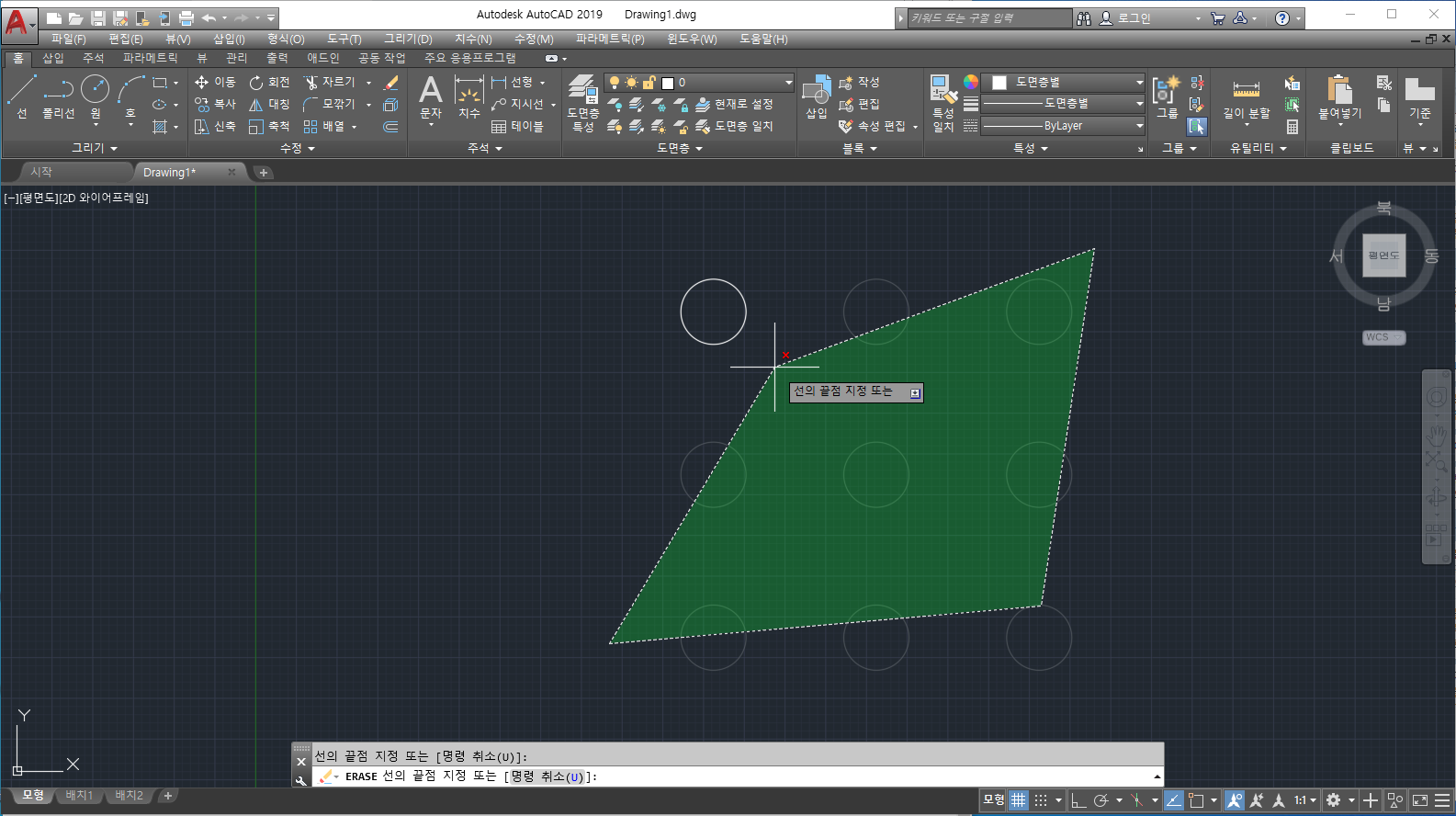Image resolution: width=1456 pixels, height=816 pixels.
Task: Click the Plot printer icon in quick access toolbar
Action: [186, 17]
